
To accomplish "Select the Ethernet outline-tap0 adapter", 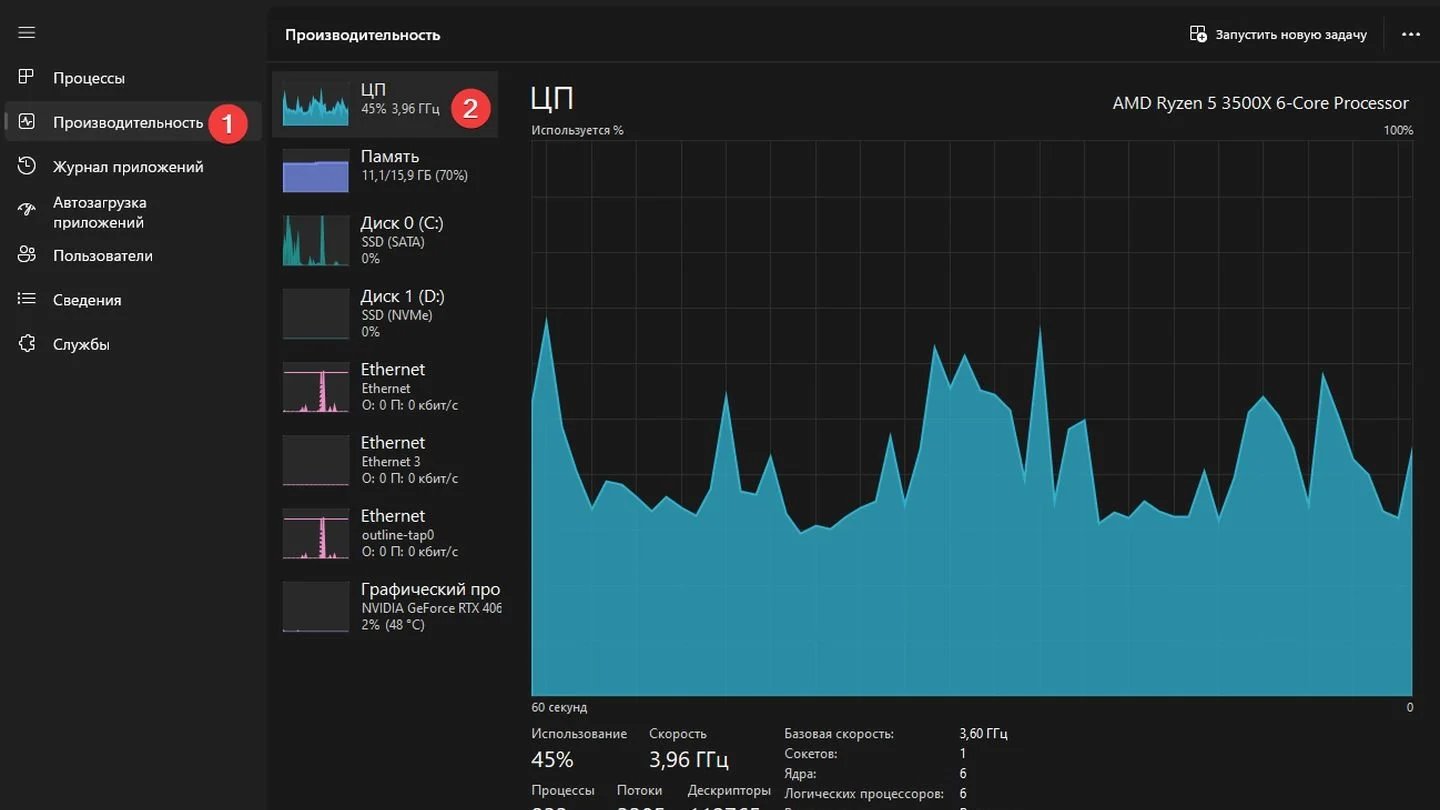I will 385,533.
